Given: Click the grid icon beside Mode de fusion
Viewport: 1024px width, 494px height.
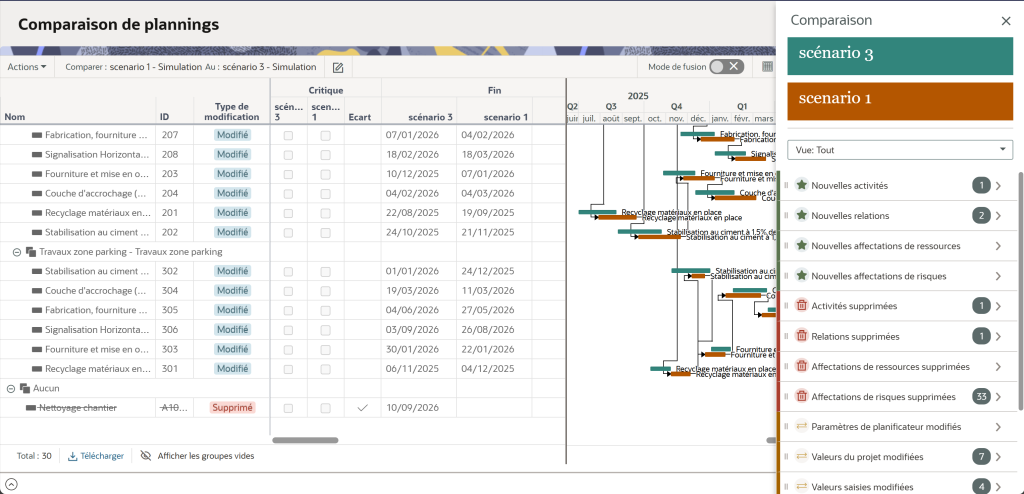Looking at the screenshot, I should [767, 67].
